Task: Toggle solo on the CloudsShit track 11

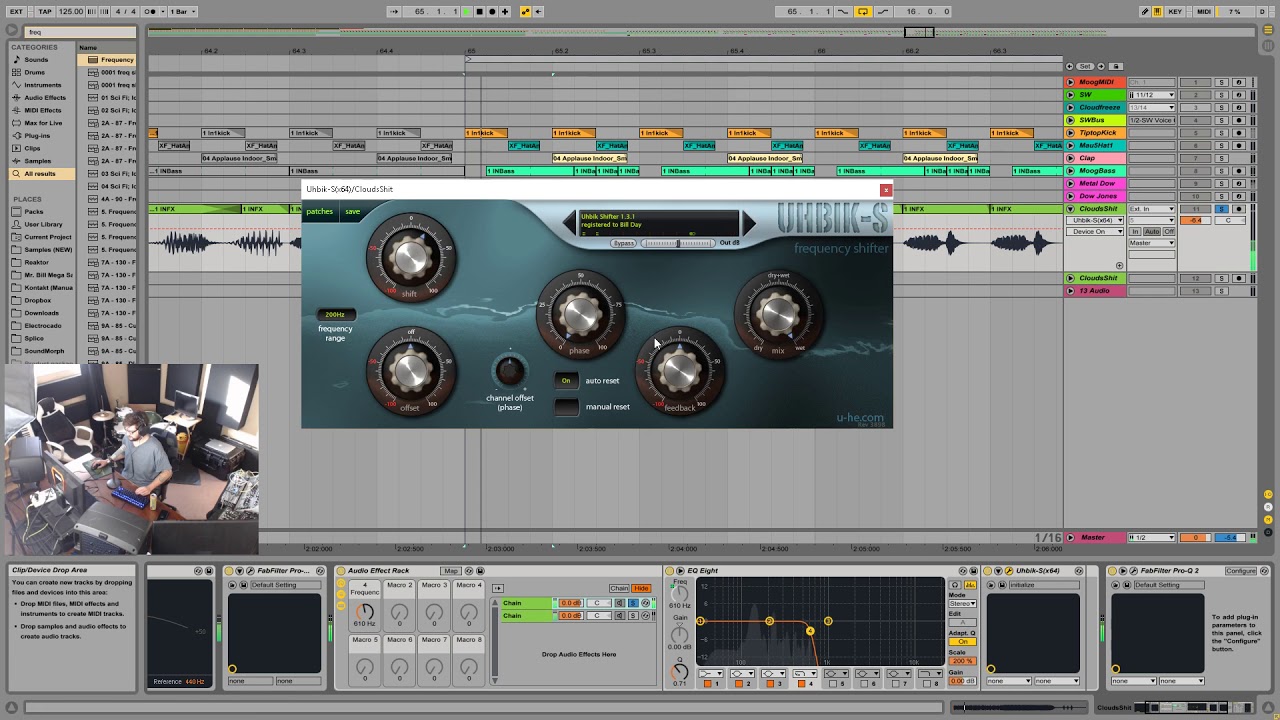Action: click(1221, 209)
